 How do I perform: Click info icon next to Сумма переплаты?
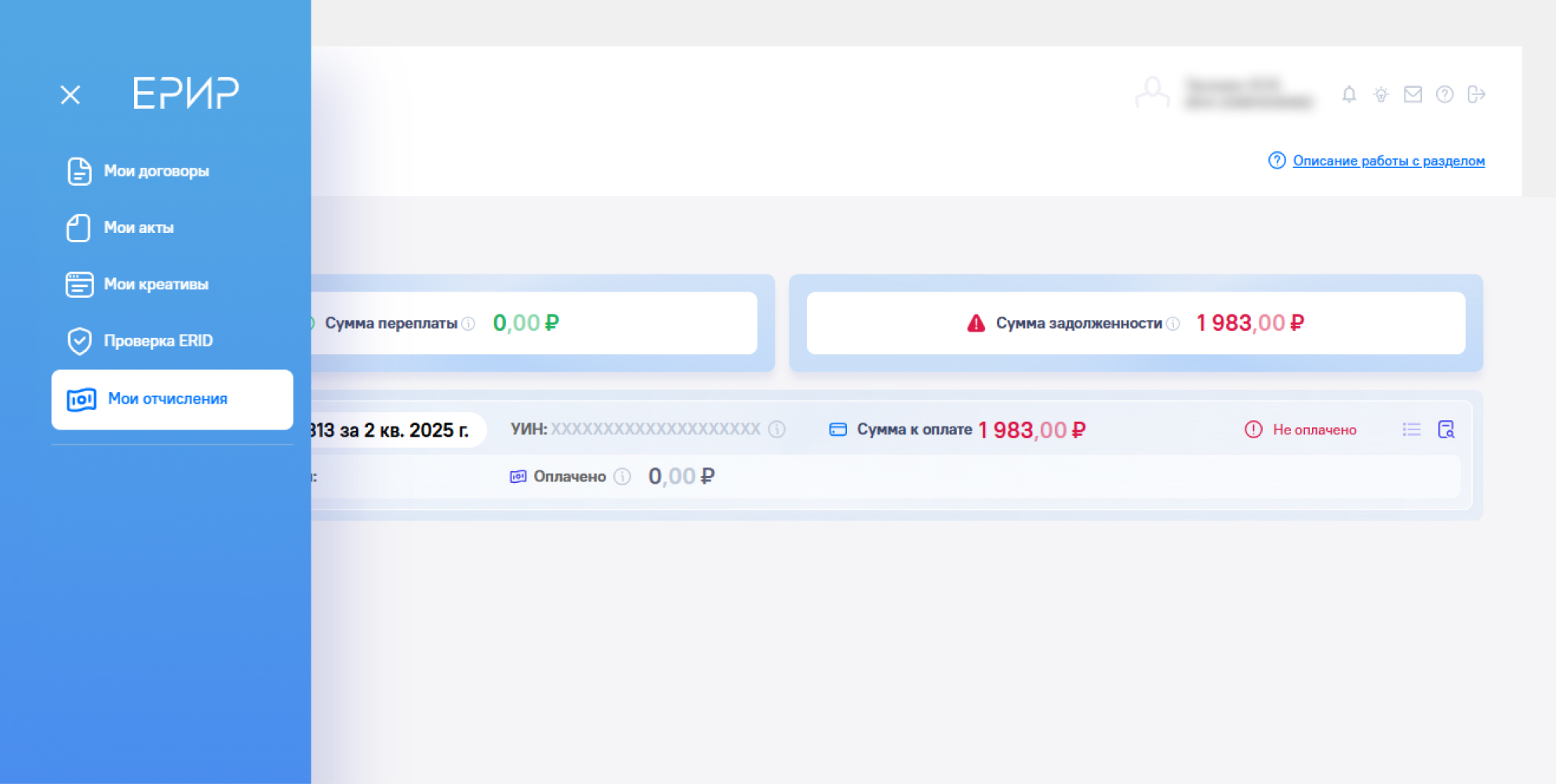pyautogui.click(x=468, y=324)
